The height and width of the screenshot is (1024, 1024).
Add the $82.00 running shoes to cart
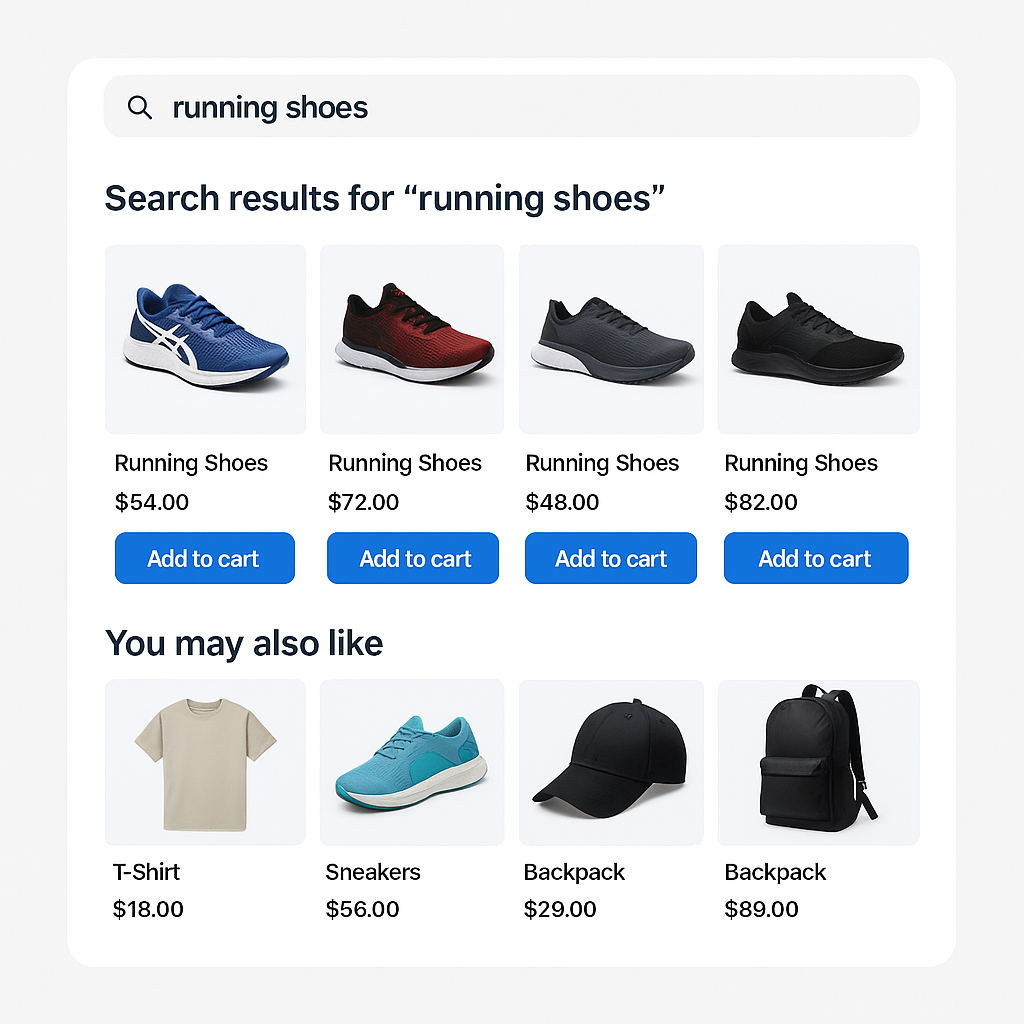[815, 558]
